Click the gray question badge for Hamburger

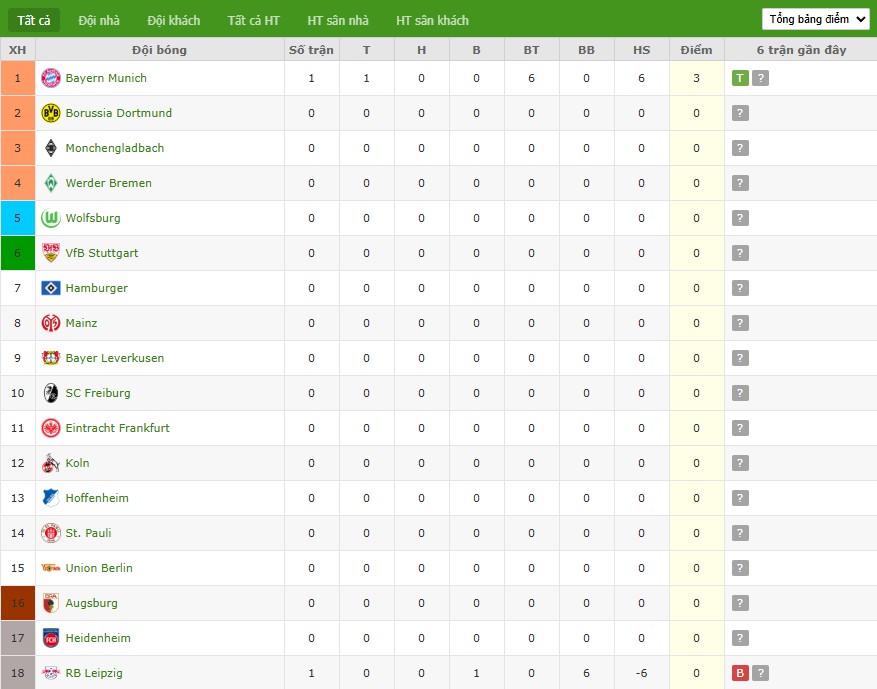(740, 288)
